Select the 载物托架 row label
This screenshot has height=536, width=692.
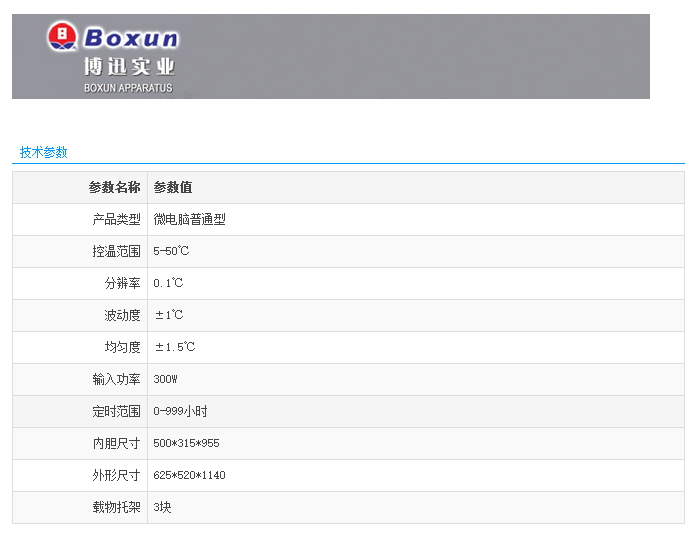[116, 507]
